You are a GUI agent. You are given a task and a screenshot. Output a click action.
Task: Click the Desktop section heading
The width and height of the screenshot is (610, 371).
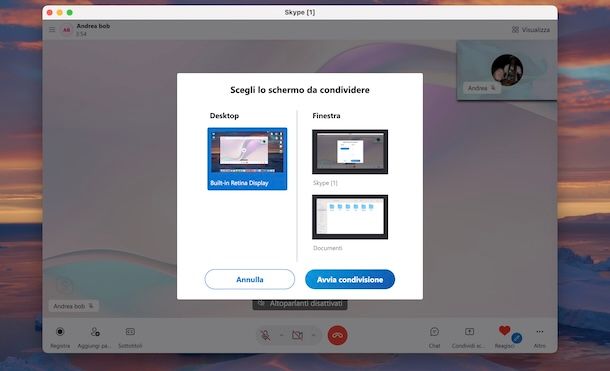(224, 116)
